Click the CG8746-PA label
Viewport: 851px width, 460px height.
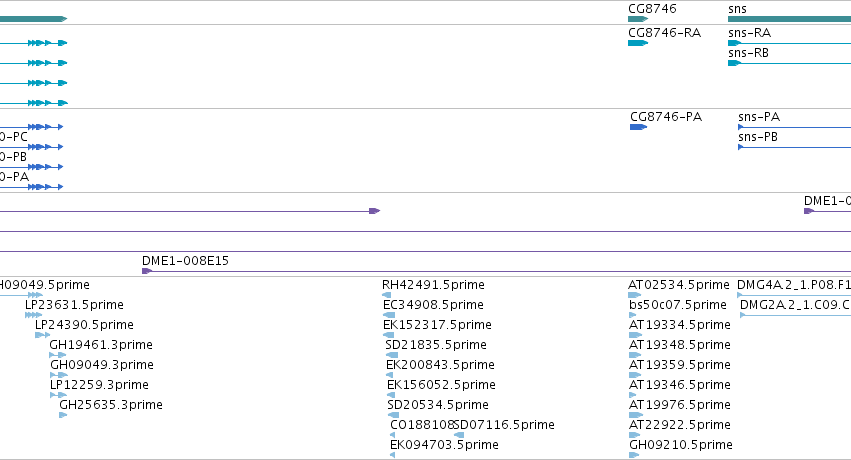click(x=666, y=117)
